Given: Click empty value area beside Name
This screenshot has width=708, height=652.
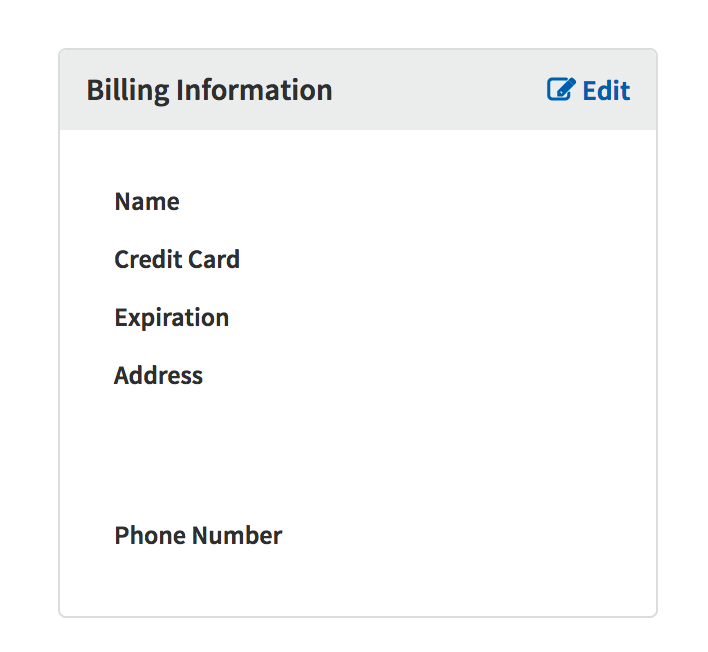Looking at the screenshot, I should 420,202.
